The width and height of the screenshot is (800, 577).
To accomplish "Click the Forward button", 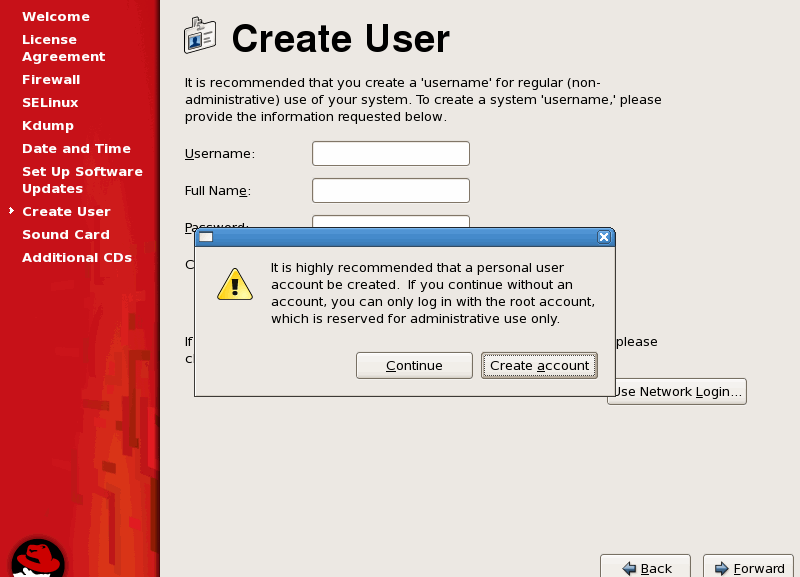I will click(x=748, y=567).
